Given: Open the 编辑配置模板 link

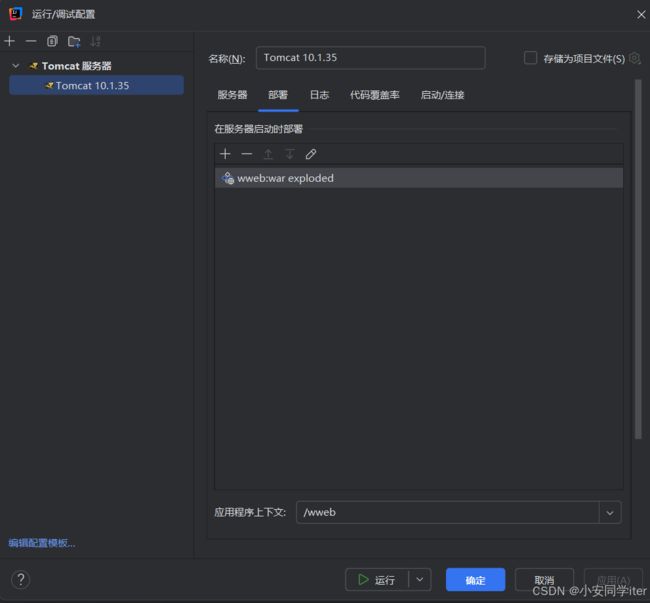Looking at the screenshot, I should (x=42, y=542).
